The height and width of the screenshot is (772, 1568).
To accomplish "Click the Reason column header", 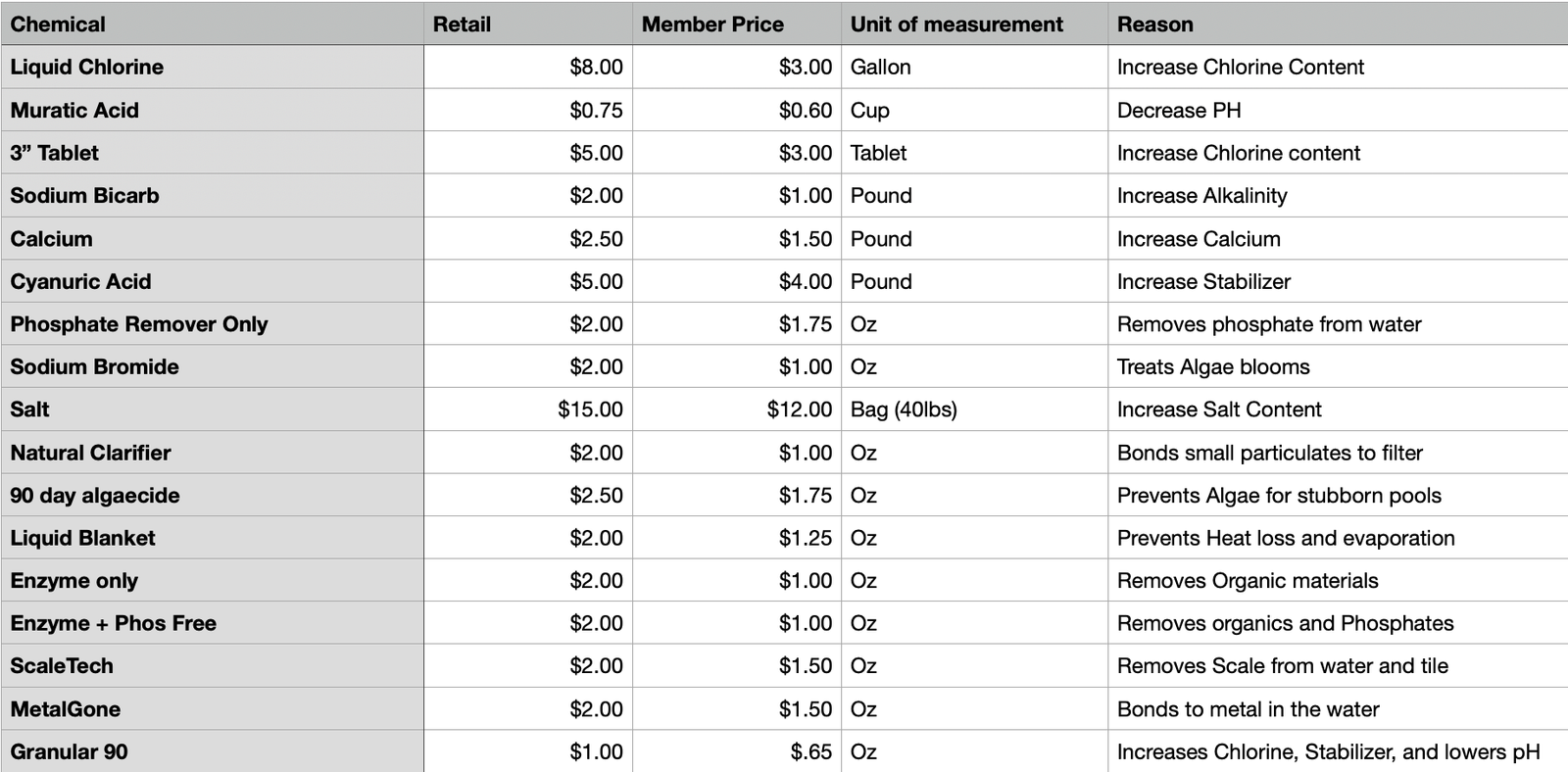I will point(1155,24).
